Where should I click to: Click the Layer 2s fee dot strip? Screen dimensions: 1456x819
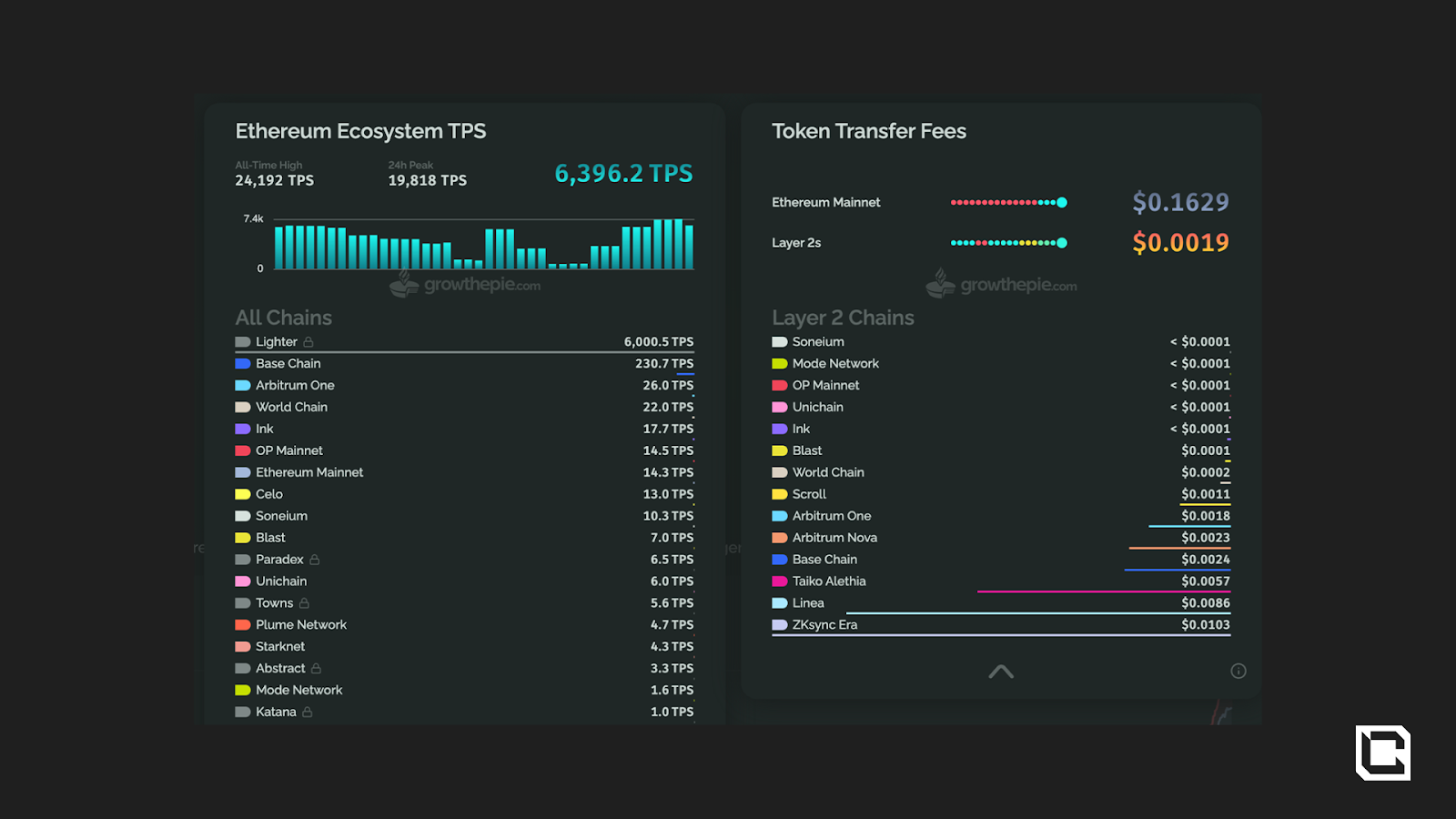click(1009, 243)
